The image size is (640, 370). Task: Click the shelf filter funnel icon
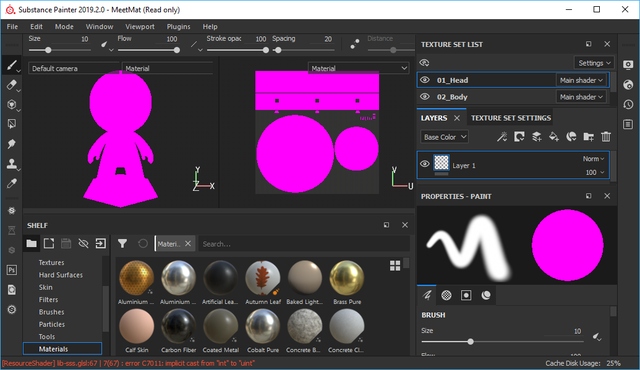click(122, 244)
